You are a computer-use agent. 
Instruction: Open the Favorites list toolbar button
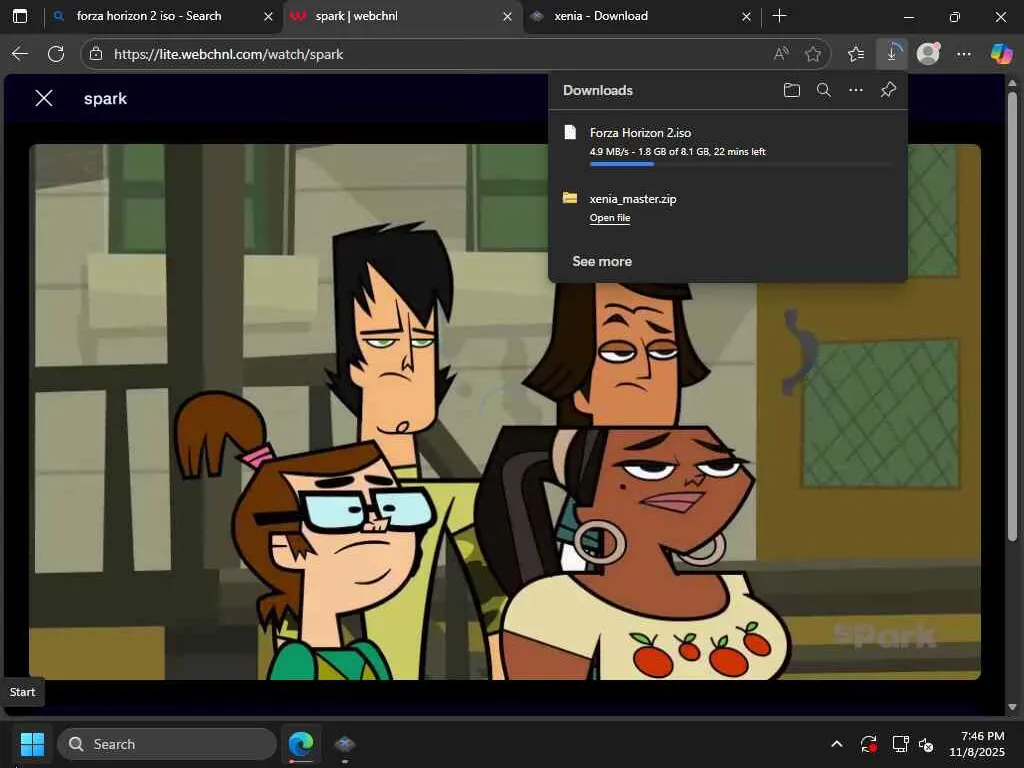pos(856,54)
